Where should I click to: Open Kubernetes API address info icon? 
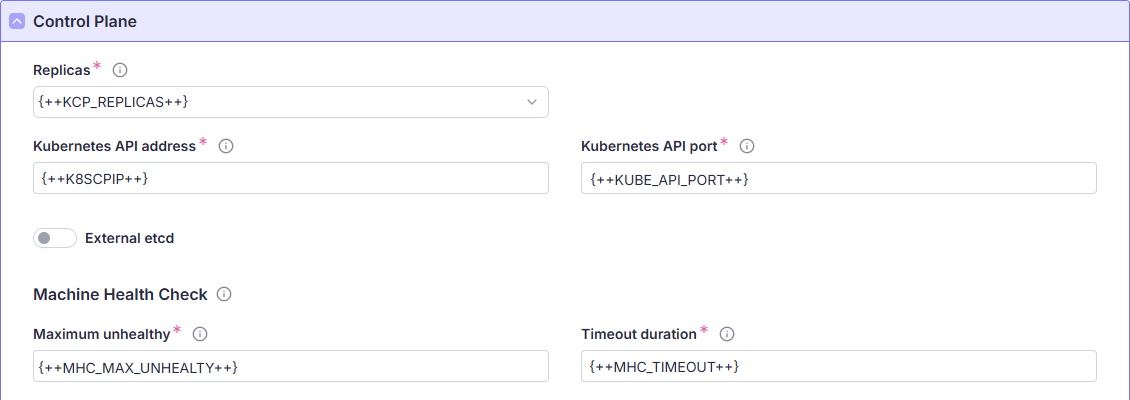pos(226,146)
